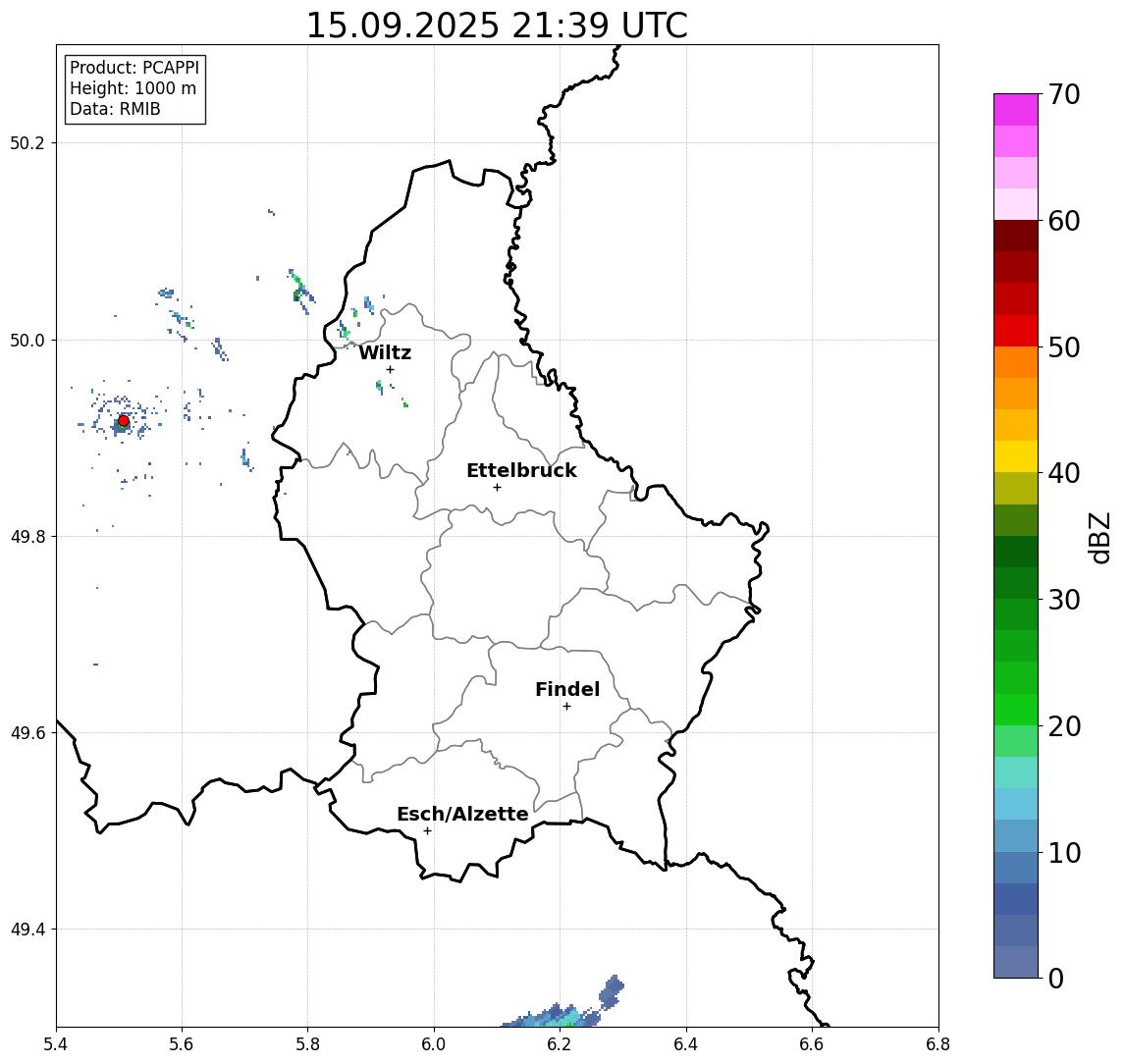Viewport: 1124px width, 1064px height.
Task: Pick the dark green swatch just above 30
Action: pos(1016,583)
